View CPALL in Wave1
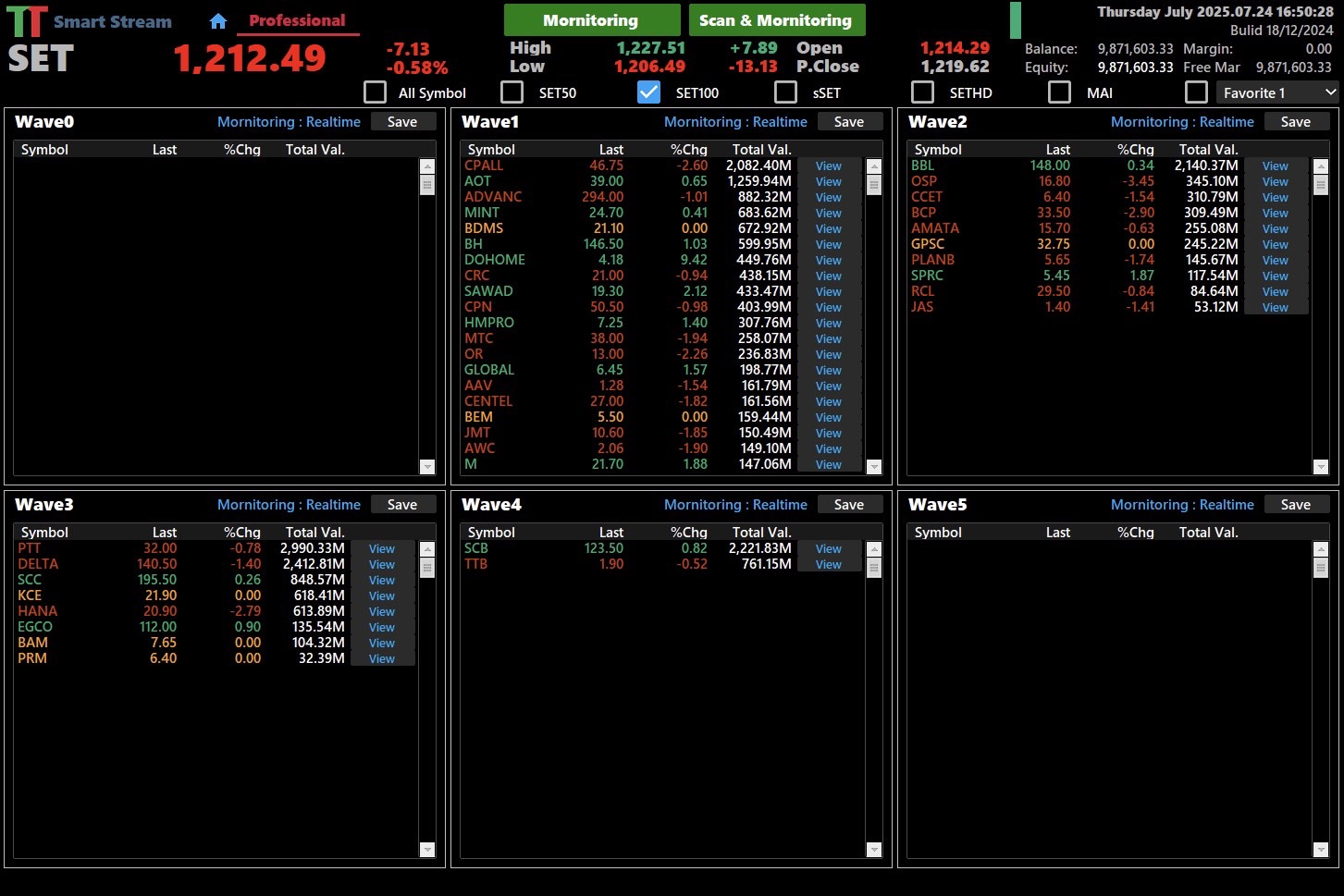Image resolution: width=1344 pixels, height=896 pixels. (x=829, y=166)
